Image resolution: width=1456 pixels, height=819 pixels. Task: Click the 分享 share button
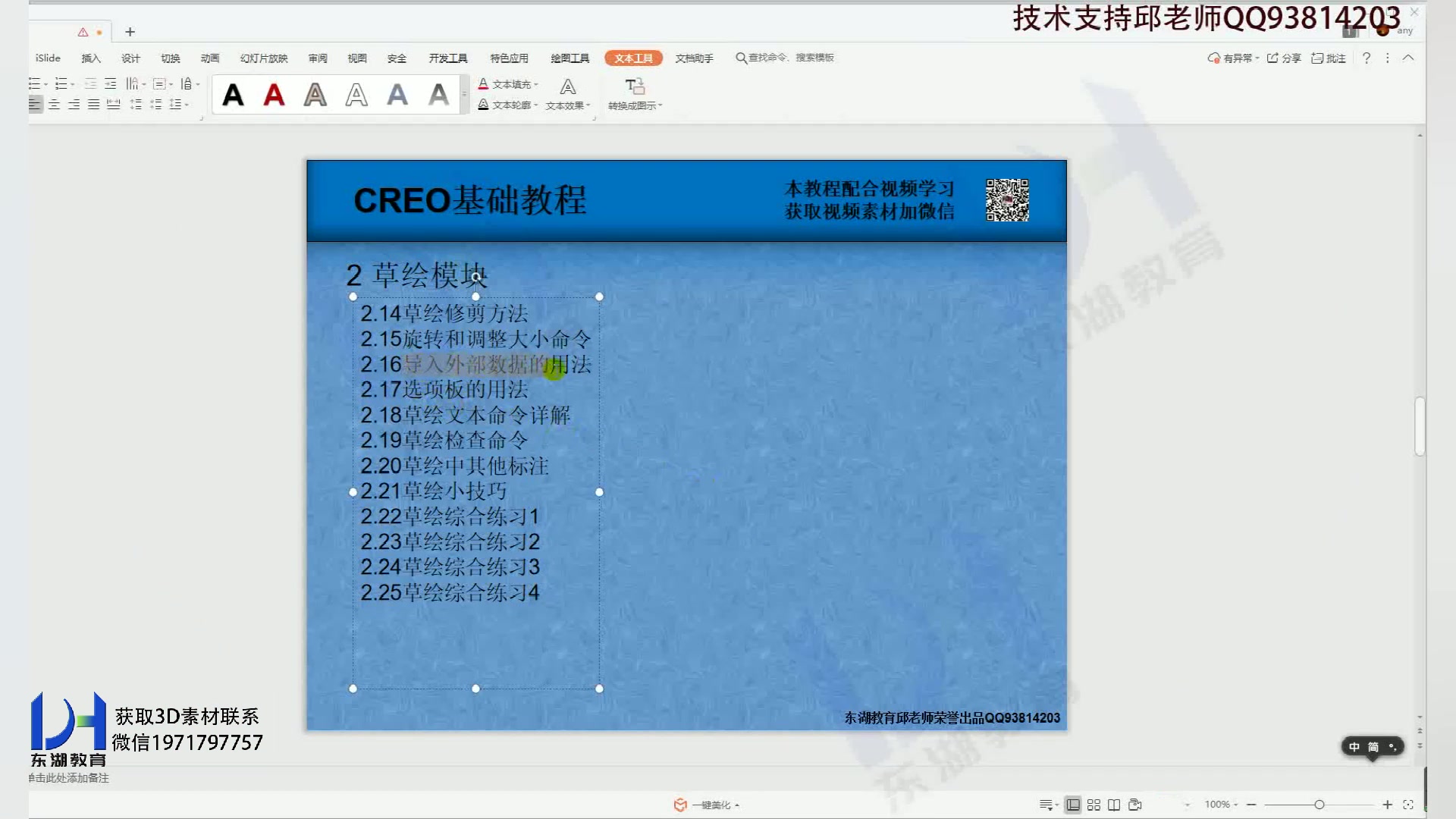[1284, 58]
